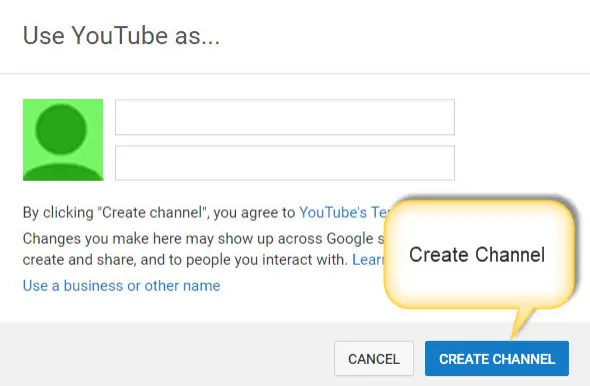This screenshot has width=590, height=386.
Task: Click the Use YouTube as... heading
Action: pyautogui.click(x=121, y=36)
